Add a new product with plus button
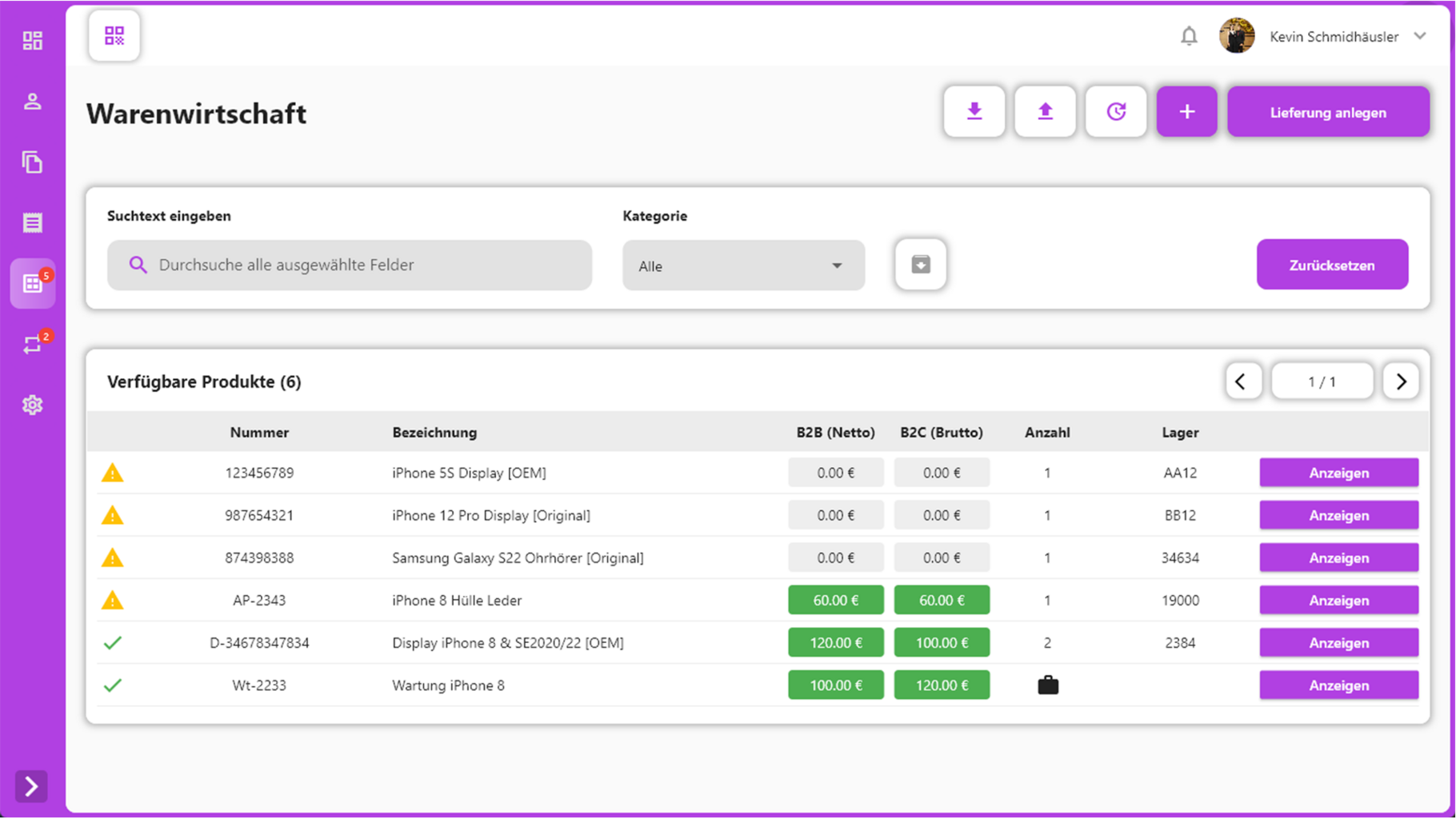 1186,112
